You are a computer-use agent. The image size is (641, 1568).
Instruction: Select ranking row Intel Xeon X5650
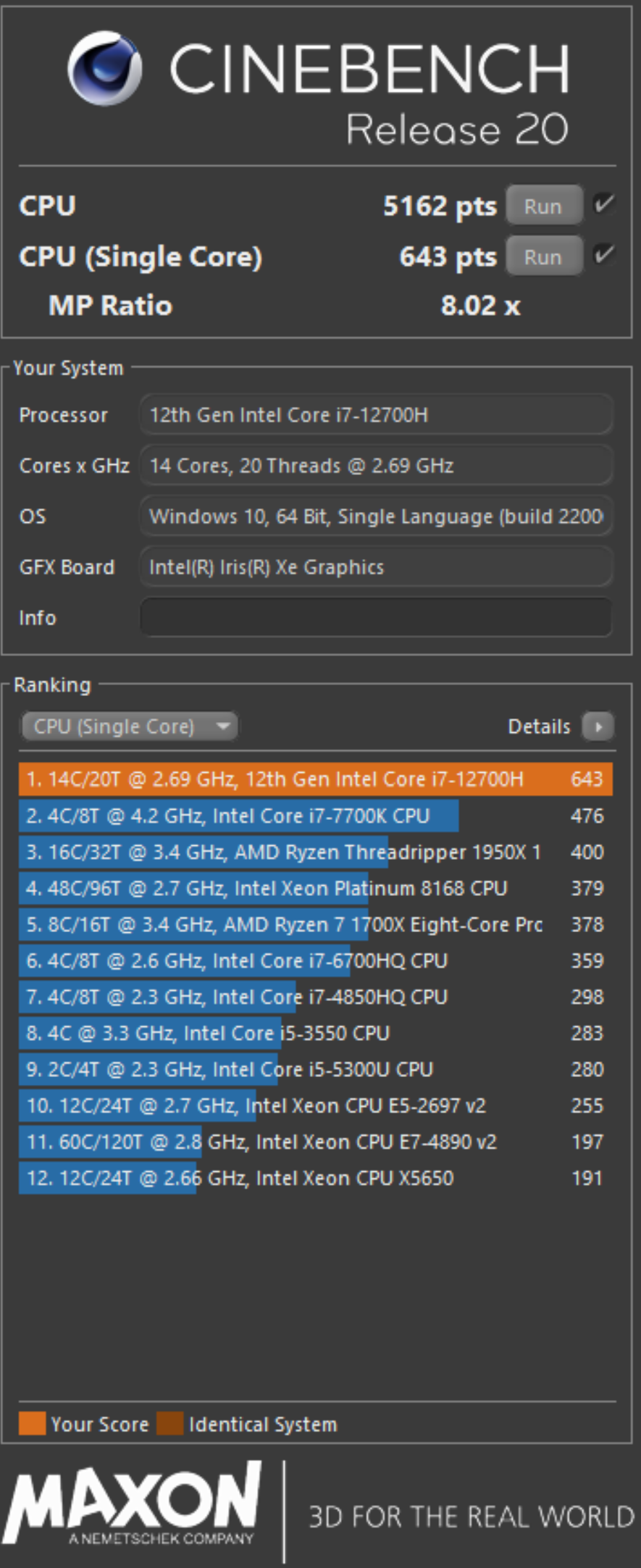316,1178
